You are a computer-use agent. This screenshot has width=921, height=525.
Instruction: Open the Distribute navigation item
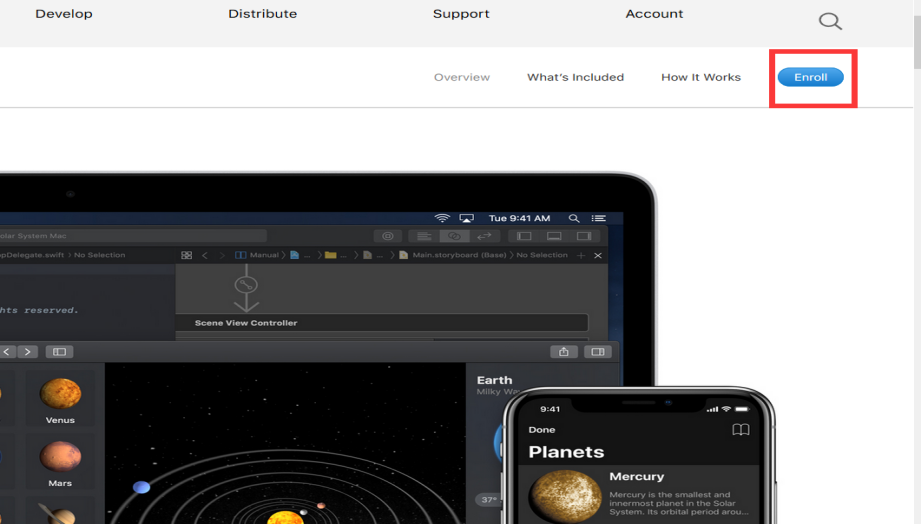click(263, 14)
